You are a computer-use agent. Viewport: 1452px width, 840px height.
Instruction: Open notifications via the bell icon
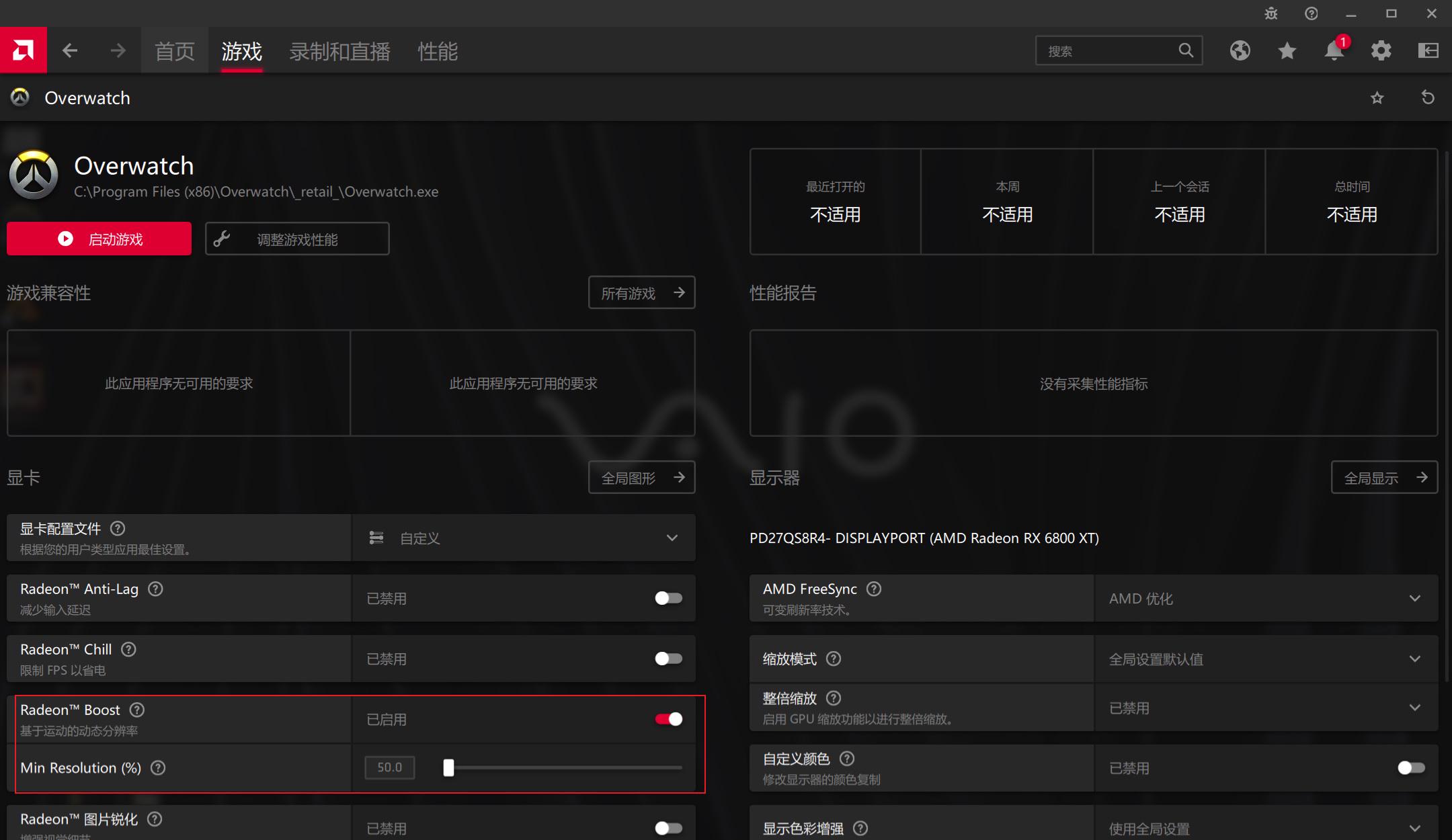point(1334,50)
